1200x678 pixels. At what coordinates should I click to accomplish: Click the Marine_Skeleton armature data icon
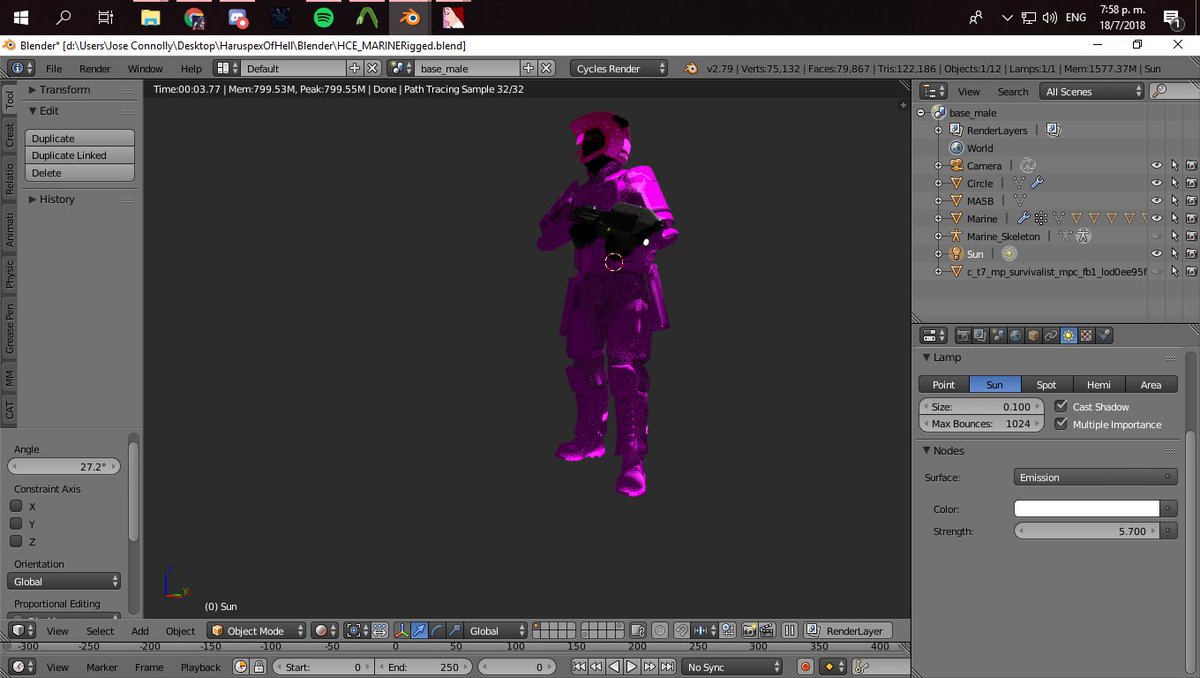[x=1084, y=236]
